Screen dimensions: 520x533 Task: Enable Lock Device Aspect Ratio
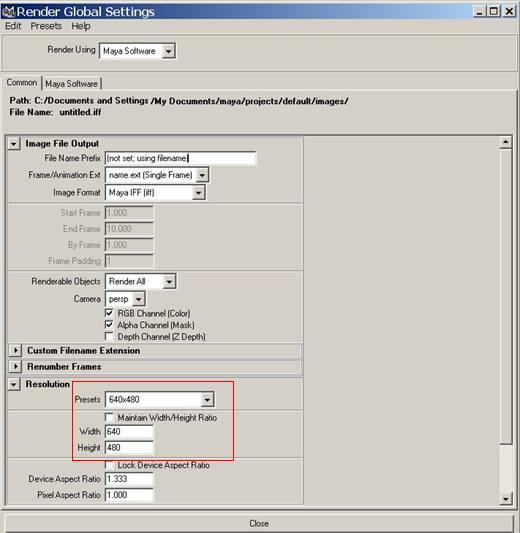109,465
